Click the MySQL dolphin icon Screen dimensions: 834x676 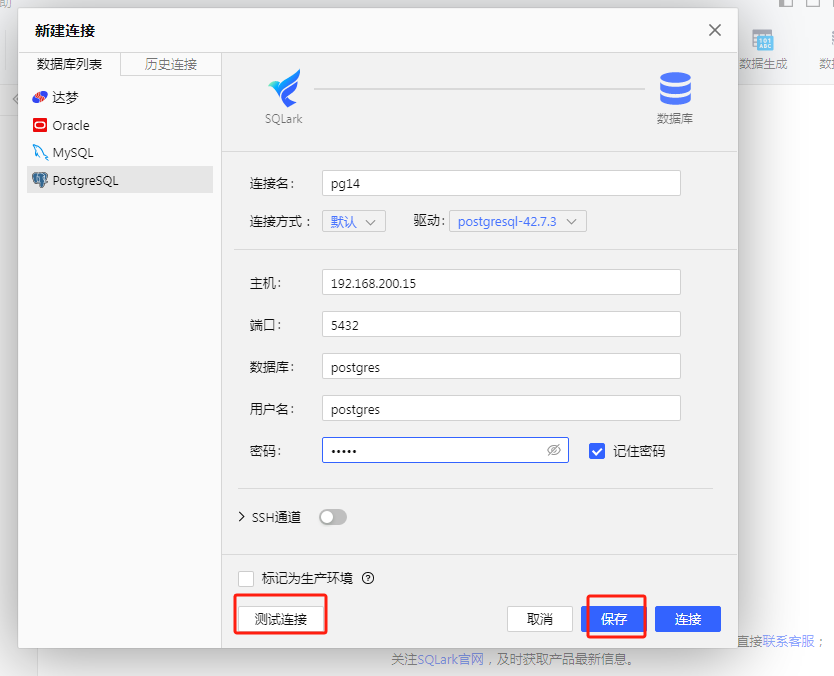coord(40,152)
